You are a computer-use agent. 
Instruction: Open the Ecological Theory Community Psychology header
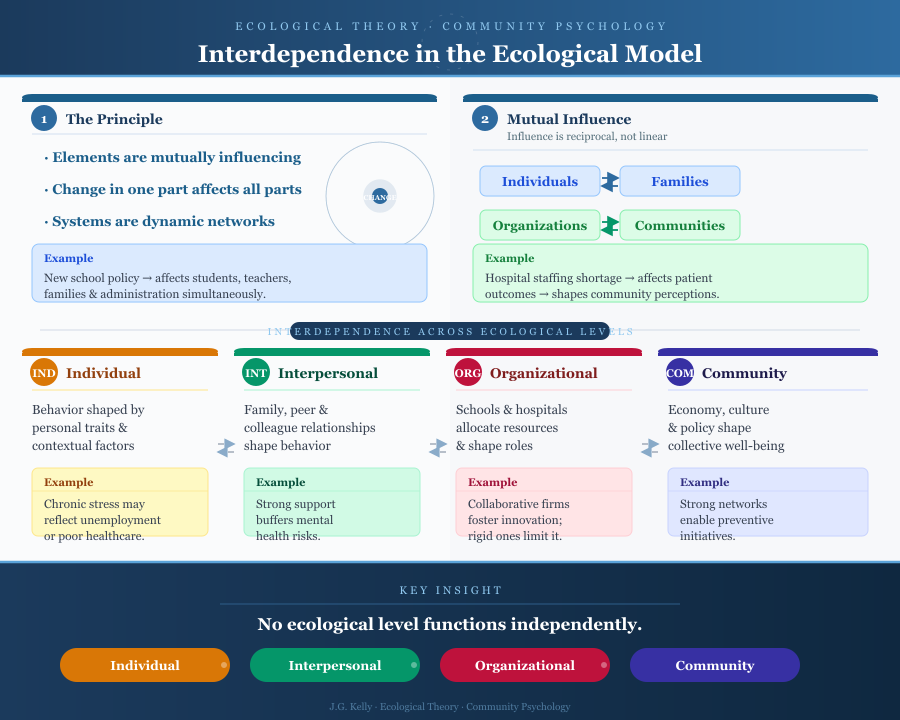pos(450,26)
